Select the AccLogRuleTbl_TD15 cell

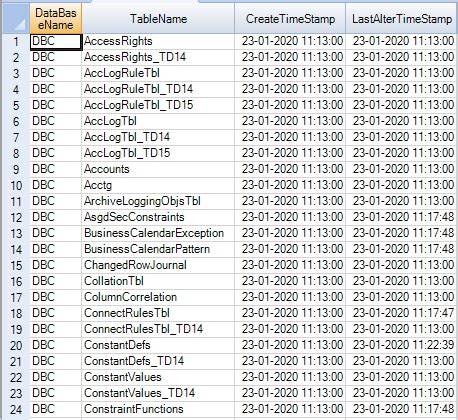pyautogui.click(x=158, y=105)
